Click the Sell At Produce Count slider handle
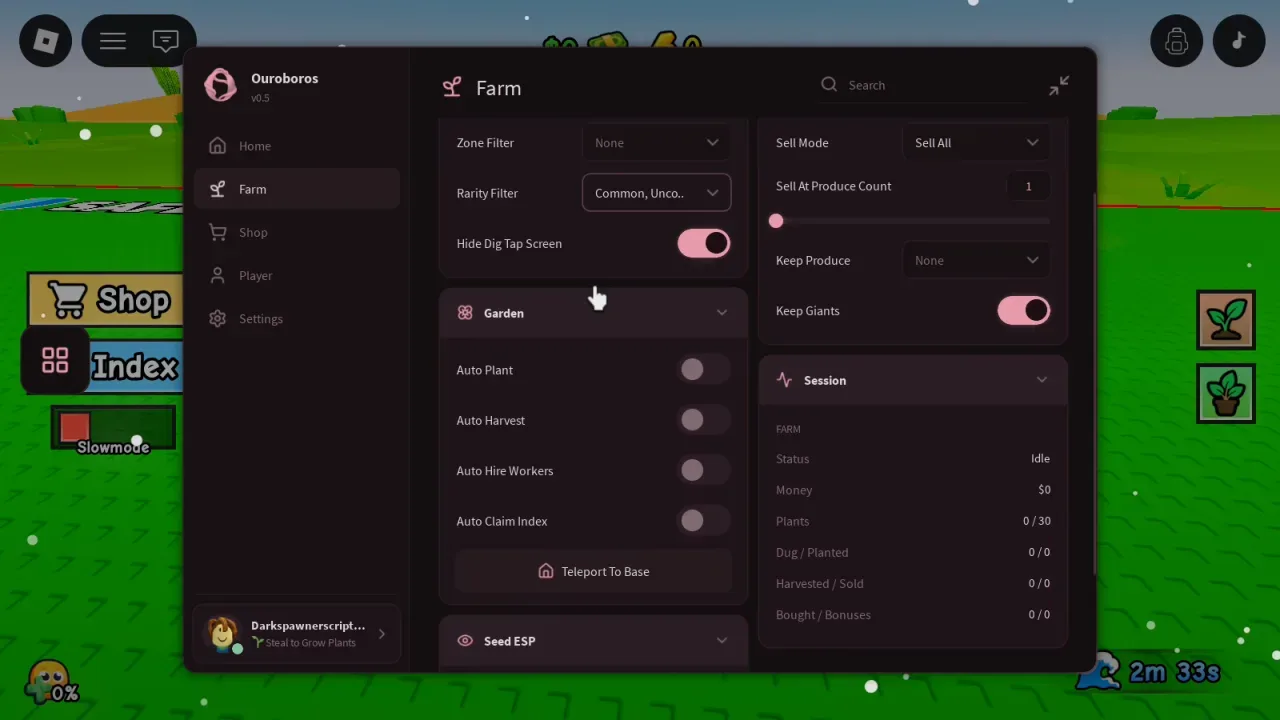 click(776, 221)
